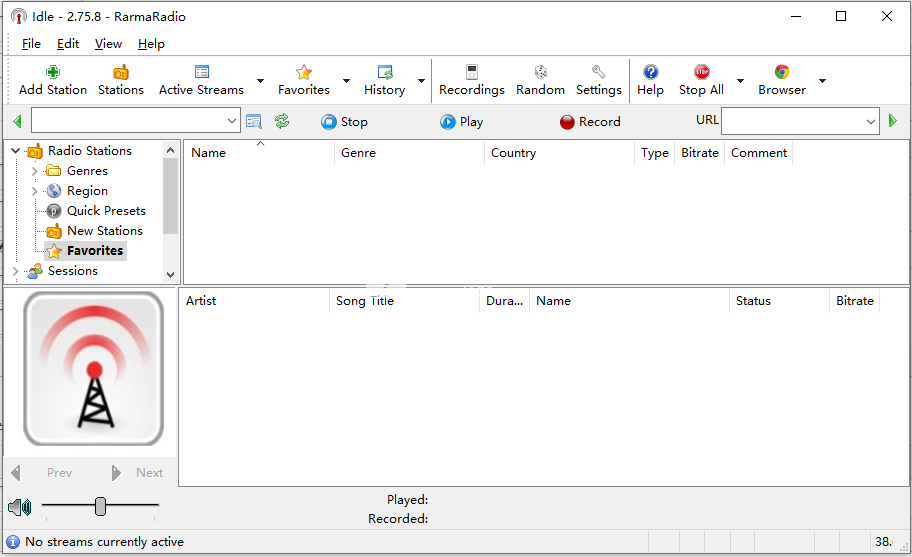Viewport: 912px width, 557px height.
Task: Click the green back arrow icon
Action: click(x=17, y=122)
